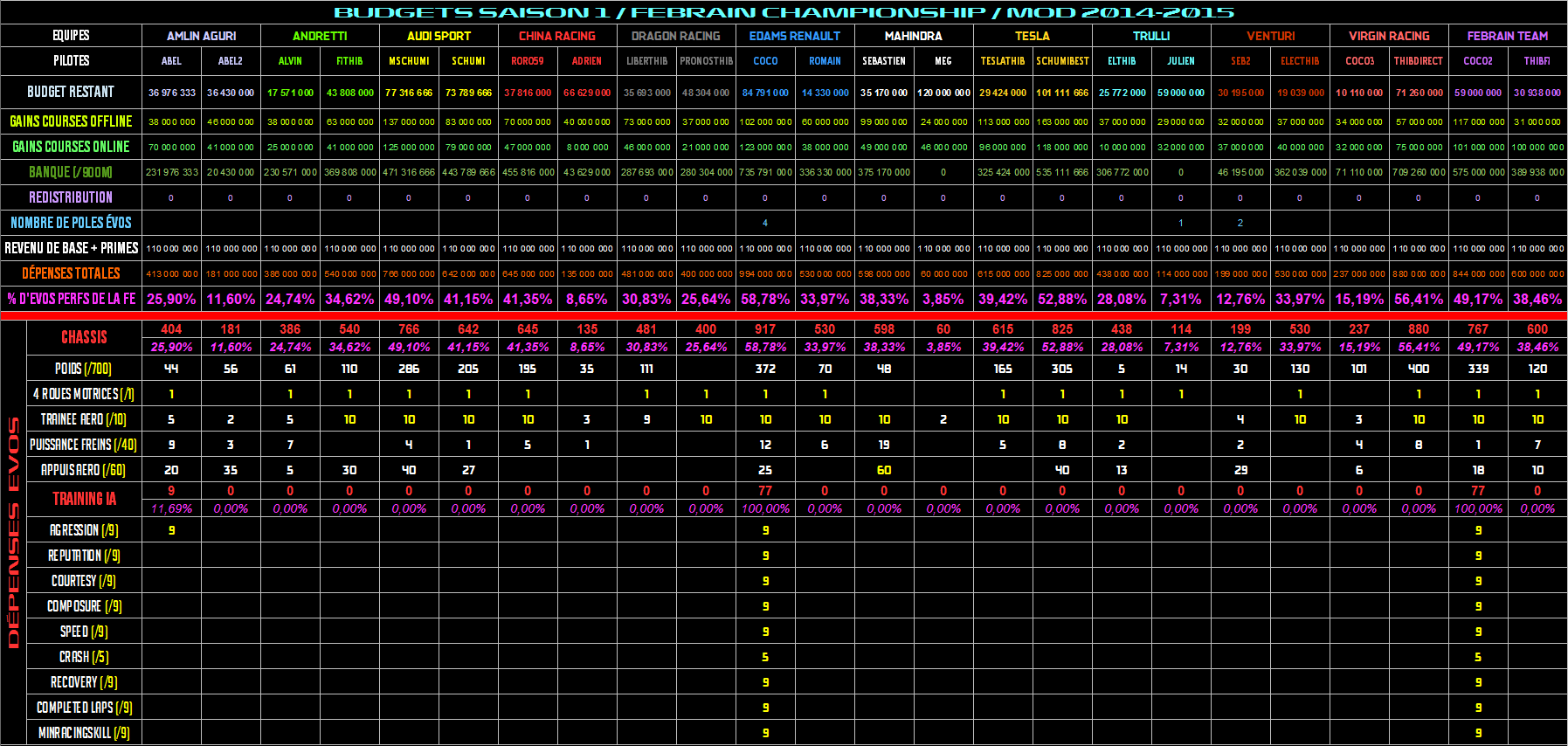The height and width of the screenshot is (746, 1568).
Task: Select the red CHASSIS section label
Action: [84, 337]
